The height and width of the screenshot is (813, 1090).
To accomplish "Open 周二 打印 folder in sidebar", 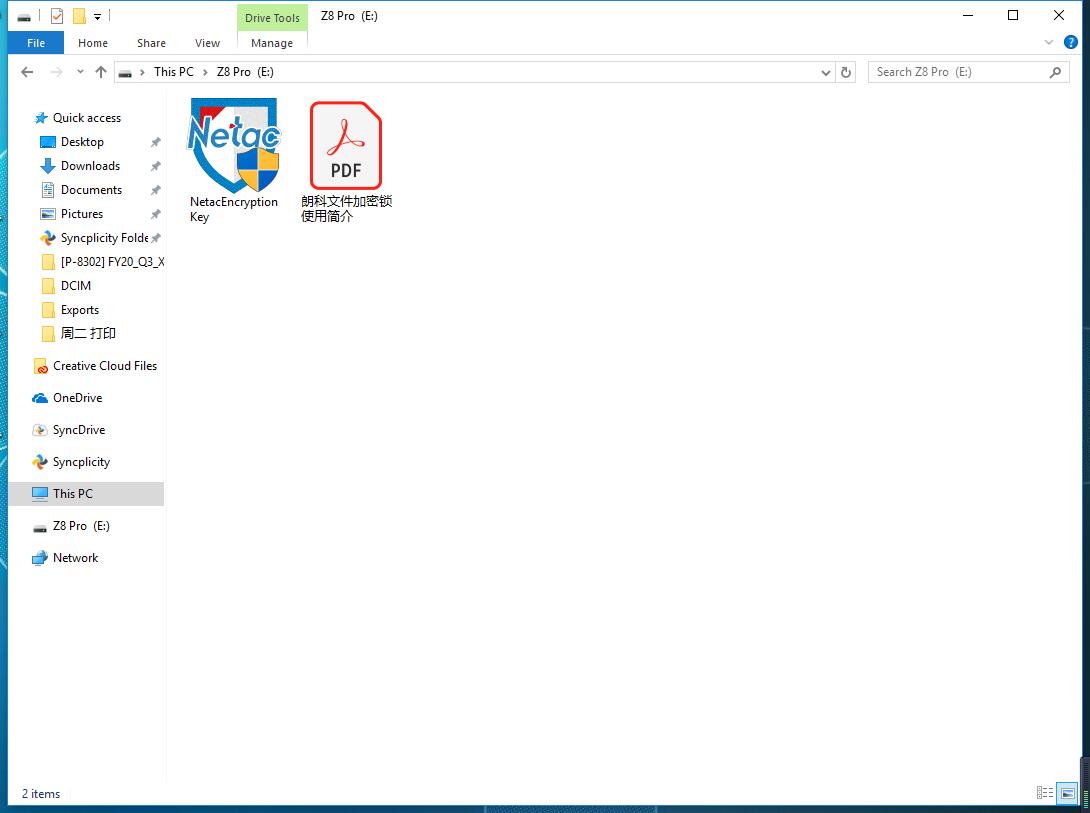I will (88, 334).
